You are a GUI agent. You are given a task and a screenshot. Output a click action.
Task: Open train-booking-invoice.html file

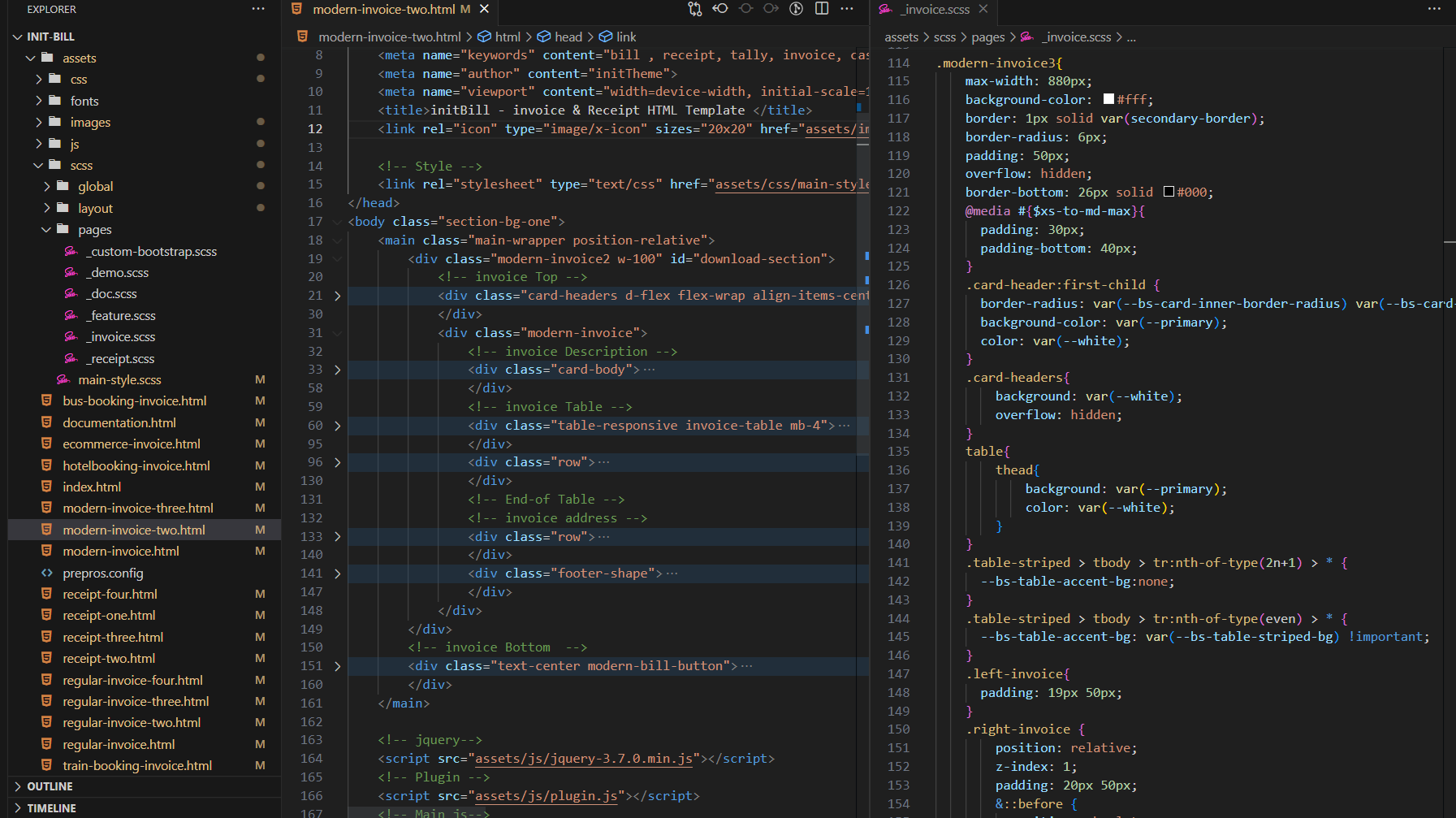tap(137, 765)
